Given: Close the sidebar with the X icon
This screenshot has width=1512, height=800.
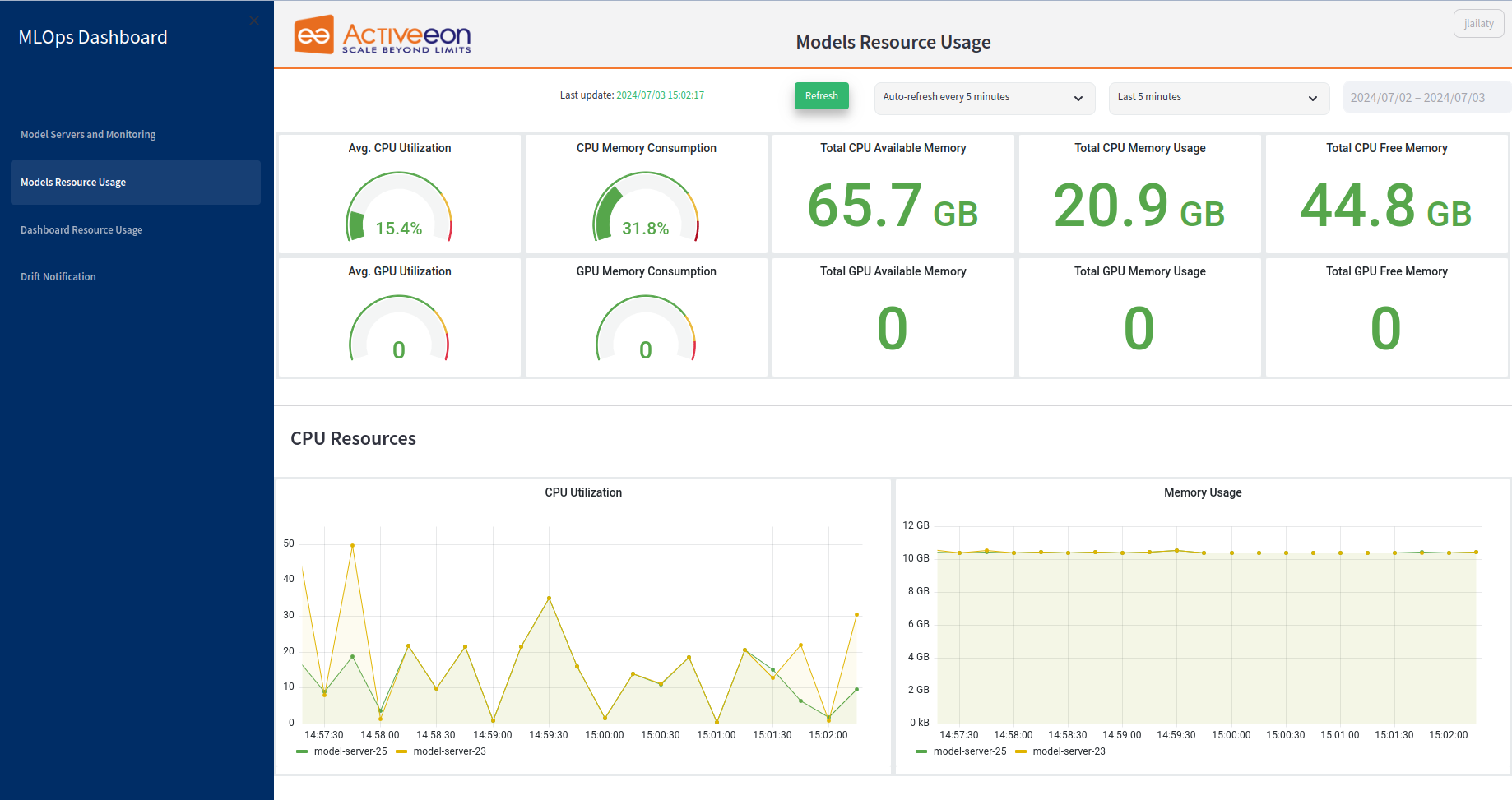Looking at the screenshot, I should pyautogui.click(x=254, y=21).
